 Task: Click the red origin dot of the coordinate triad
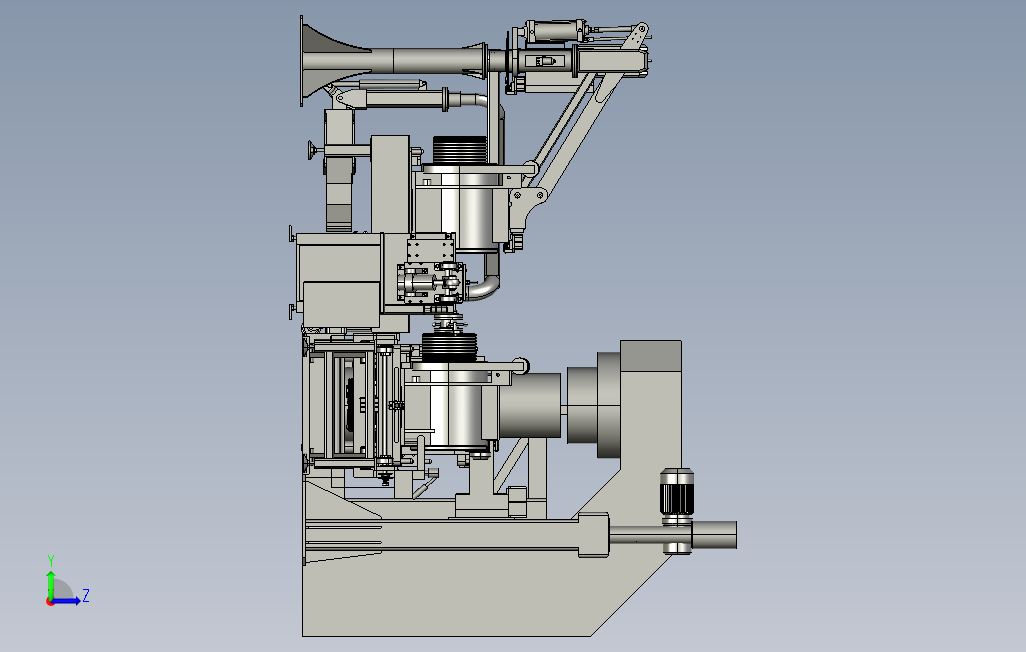[50, 602]
